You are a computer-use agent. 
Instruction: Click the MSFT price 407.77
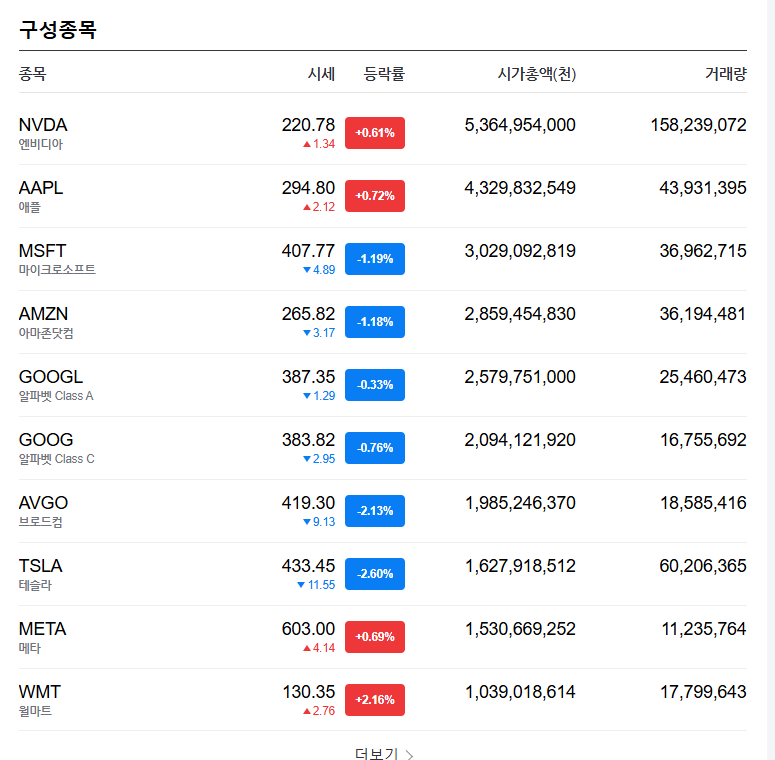click(x=308, y=251)
